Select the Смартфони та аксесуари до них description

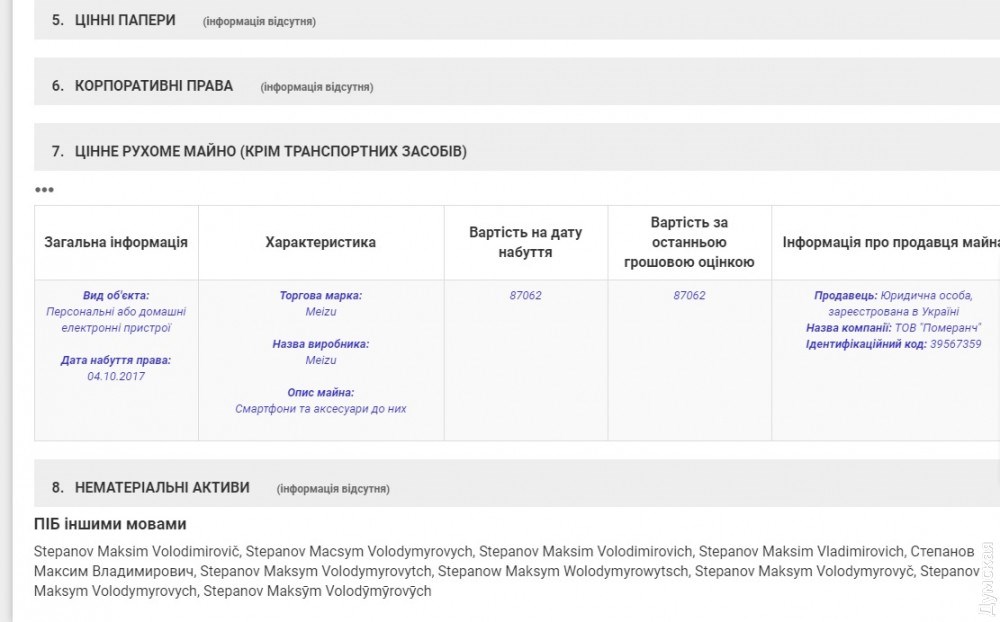[x=320, y=409]
